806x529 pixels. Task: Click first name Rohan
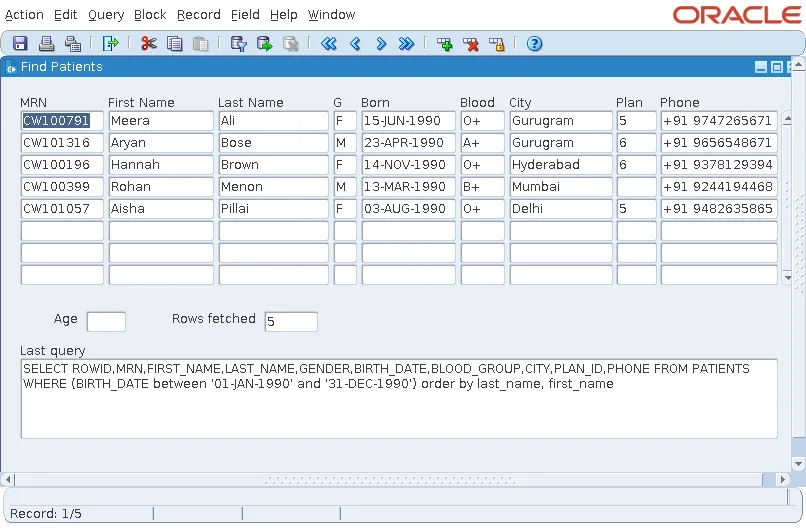(x=161, y=187)
